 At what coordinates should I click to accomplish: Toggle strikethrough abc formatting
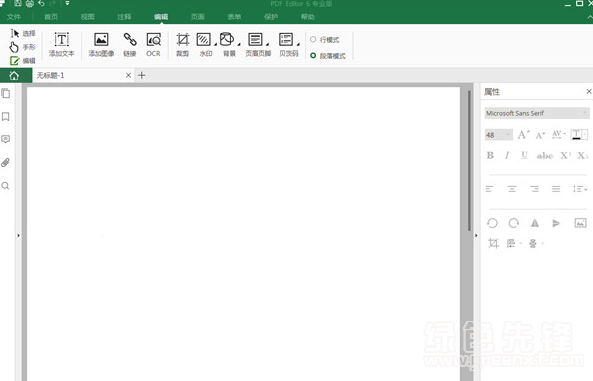[x=545, y=156]
